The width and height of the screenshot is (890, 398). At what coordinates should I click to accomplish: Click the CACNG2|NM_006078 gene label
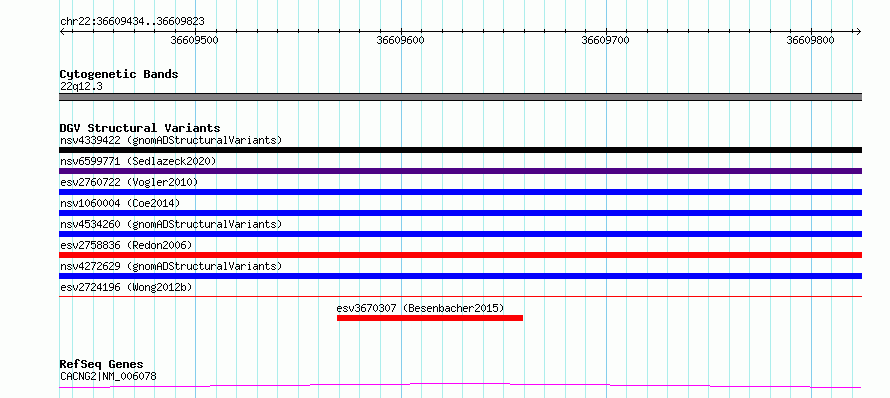(108, 376)
